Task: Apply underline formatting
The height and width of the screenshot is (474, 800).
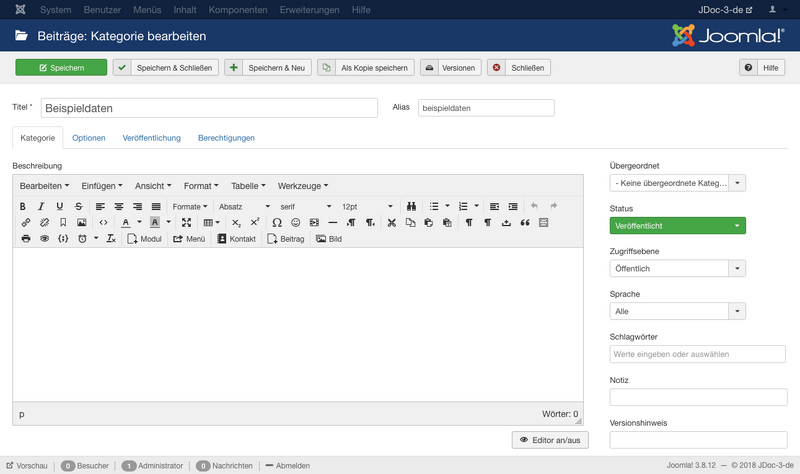Action: coord(60,206)
